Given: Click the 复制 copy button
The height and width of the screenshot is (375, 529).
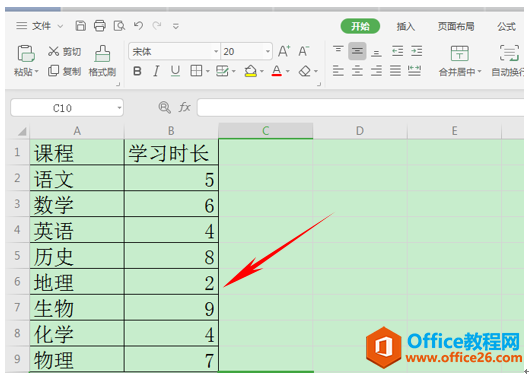Looking at the screenshot, I should pyautogui.click(x=64, y=71).
